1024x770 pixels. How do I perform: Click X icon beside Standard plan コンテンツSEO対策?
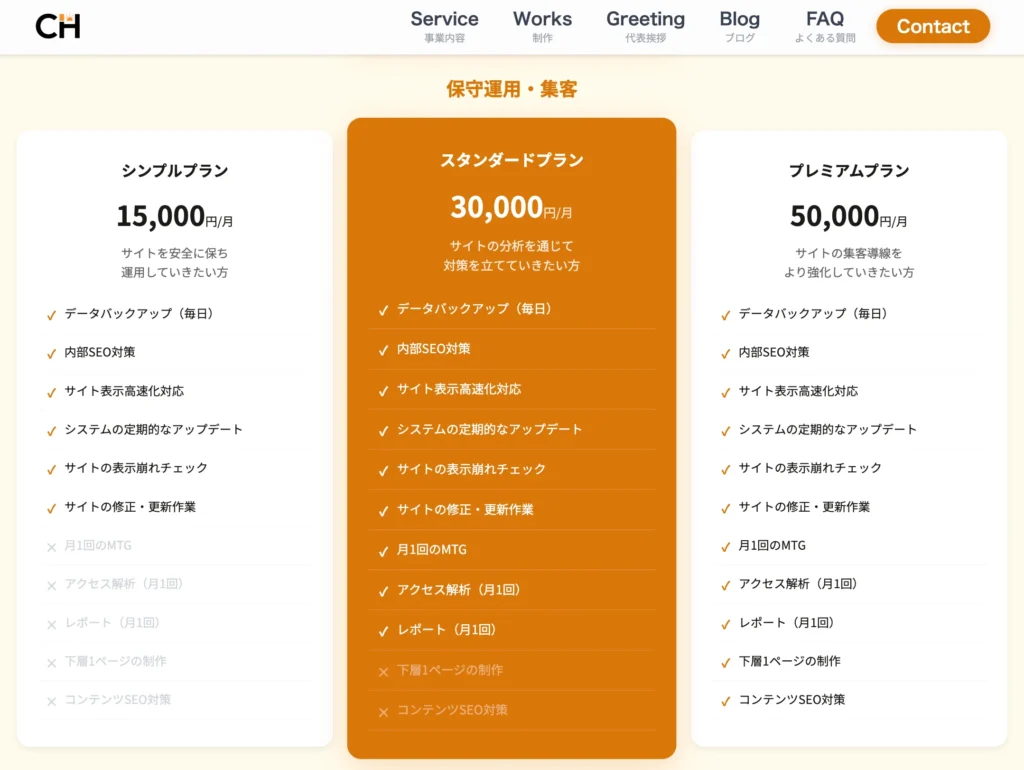pyautogui.click(x=383, y=712)
